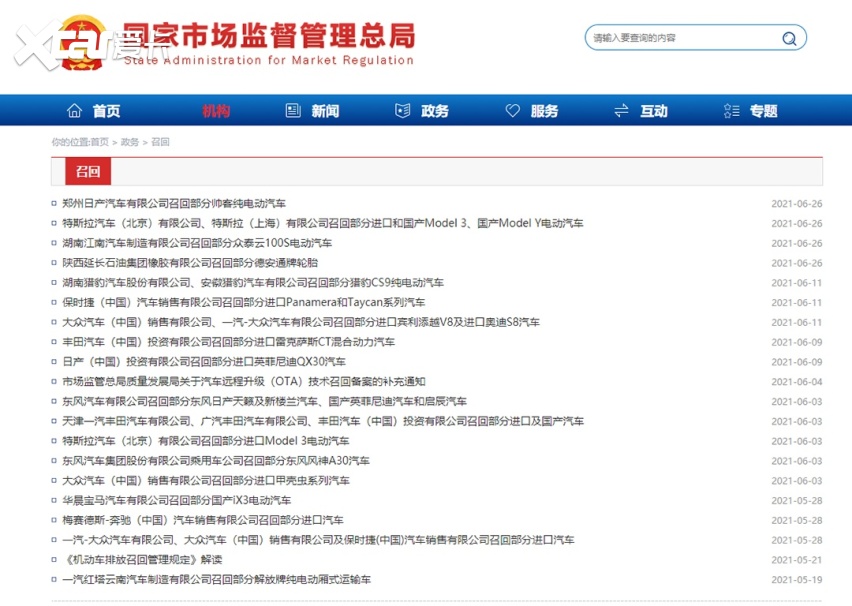Image resolution: width=852 pixels, height=606 pixels.
Task: Open the 机构 navigation menu item
Action: pos(215,111)
